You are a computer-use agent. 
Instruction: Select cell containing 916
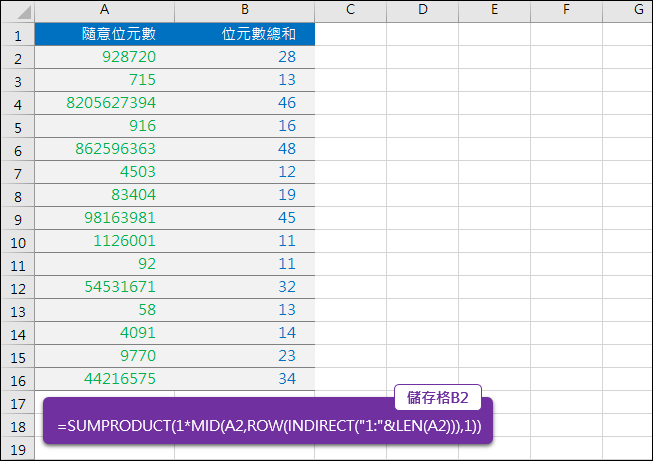tap(105, 126)
